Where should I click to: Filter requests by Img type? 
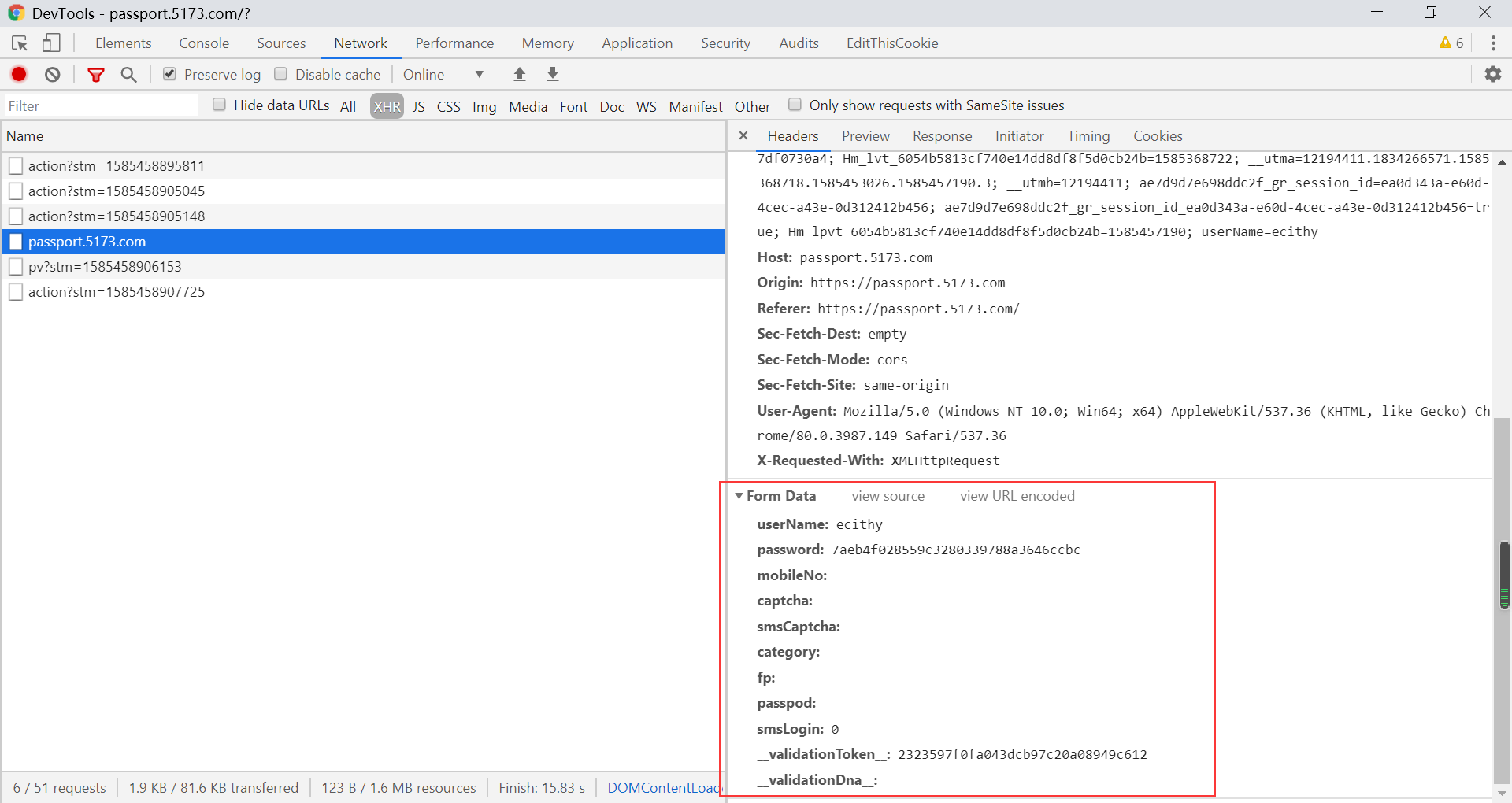pyautogui.click(x=484, y=106)
